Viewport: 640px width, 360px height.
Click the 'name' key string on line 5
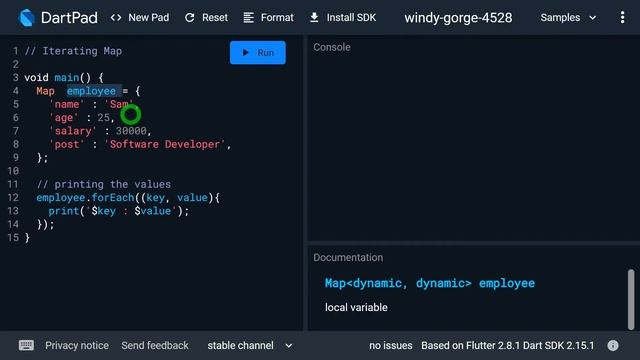click(67, 104)
